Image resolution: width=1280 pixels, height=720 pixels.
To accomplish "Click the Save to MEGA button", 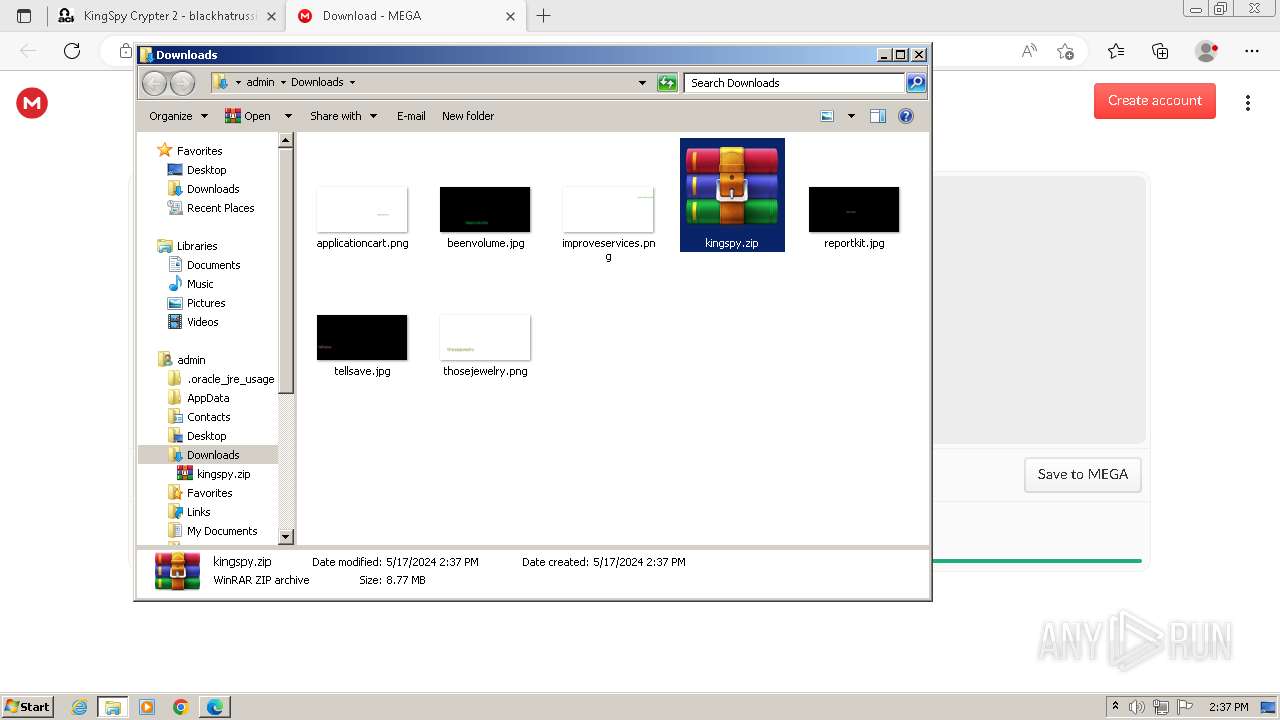I will tap(1083, 474).
